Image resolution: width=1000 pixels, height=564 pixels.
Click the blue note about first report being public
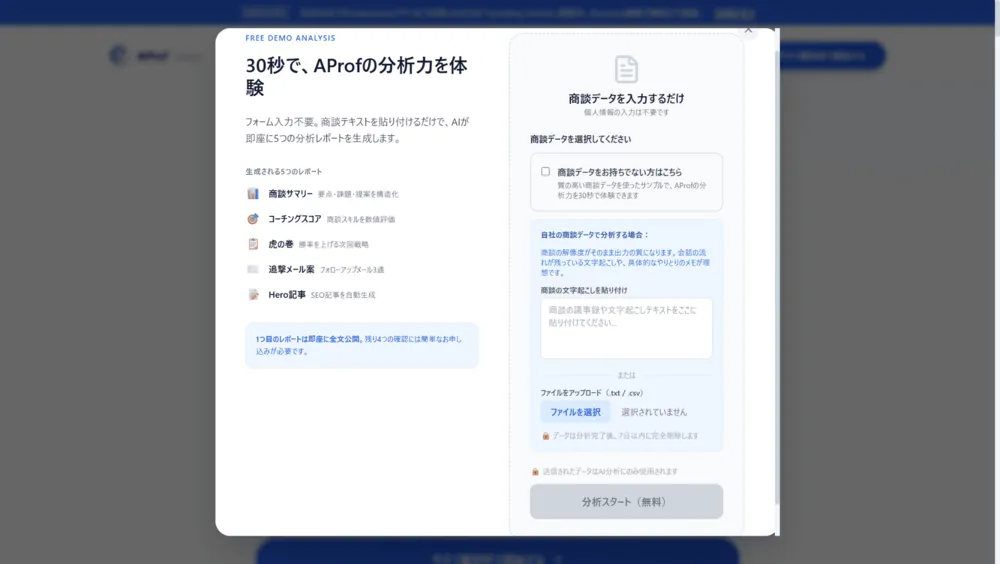(x=362, y=345)
